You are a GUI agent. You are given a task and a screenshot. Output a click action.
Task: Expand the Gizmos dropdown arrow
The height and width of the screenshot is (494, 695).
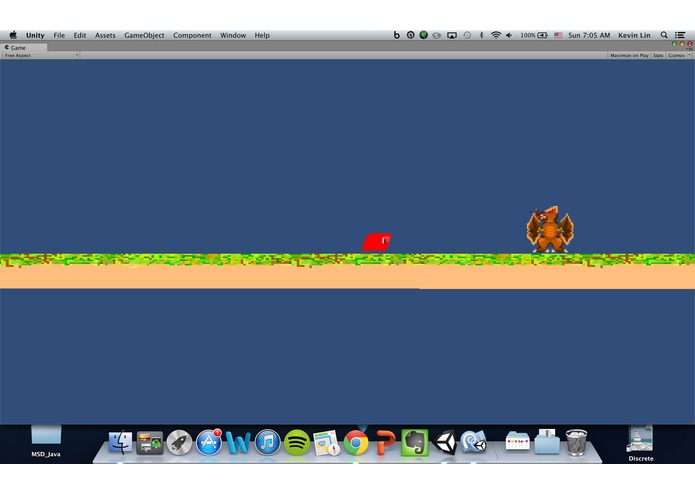(x=689, y=55)
